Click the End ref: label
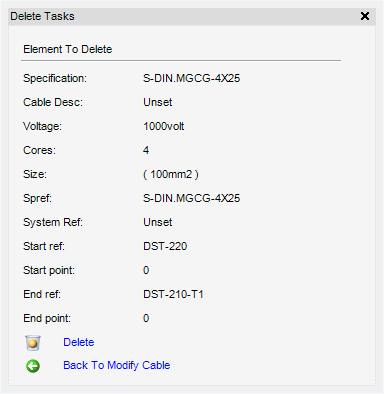Image resolution: width=384 pixels, height=394 pixels. click(x=42, y=294)
